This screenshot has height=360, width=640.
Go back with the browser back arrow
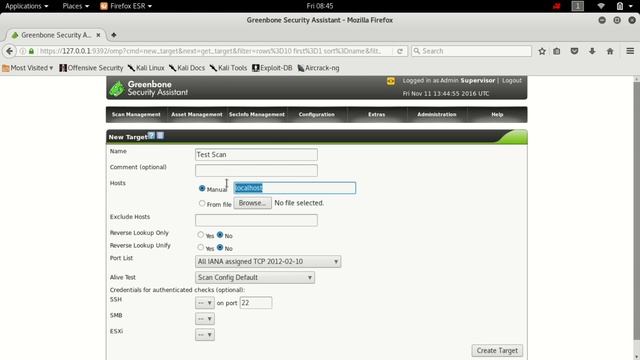[9, 51]
